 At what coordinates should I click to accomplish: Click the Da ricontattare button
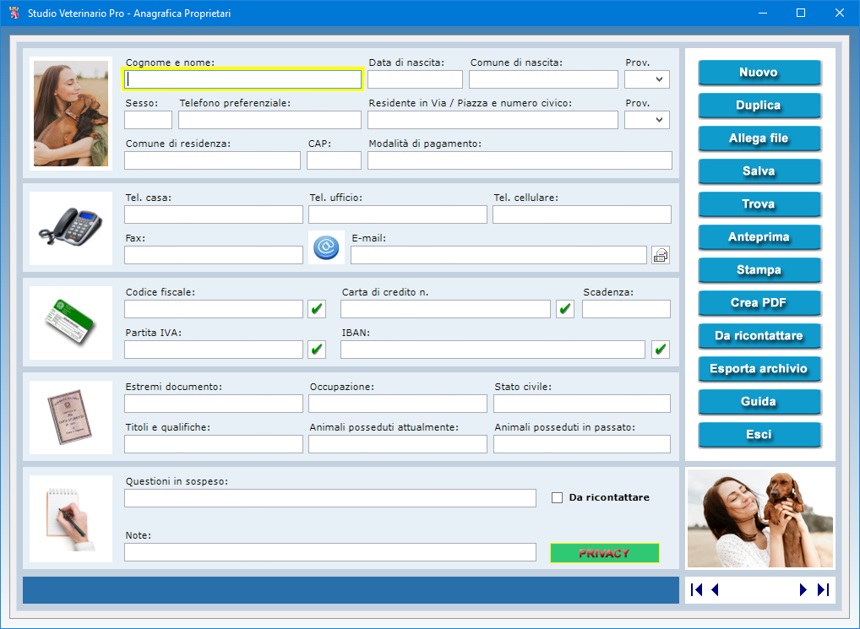759,336
